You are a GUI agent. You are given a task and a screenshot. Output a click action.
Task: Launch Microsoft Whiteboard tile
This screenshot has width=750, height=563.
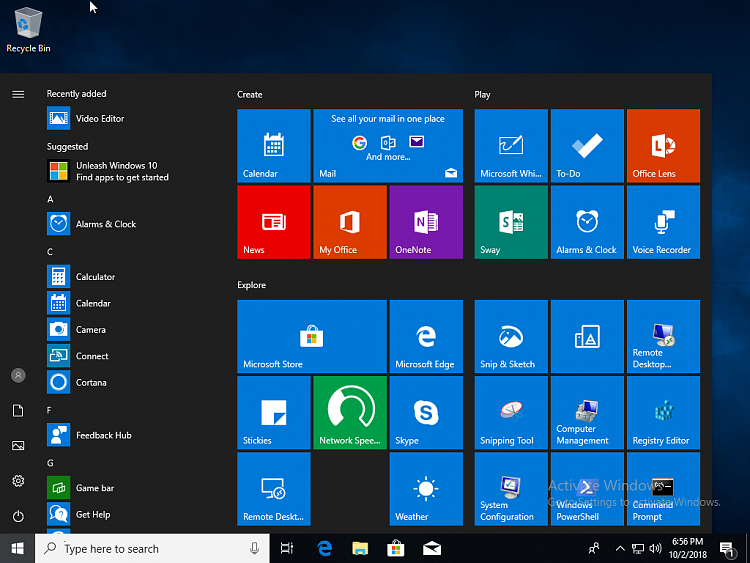(511, 146)
